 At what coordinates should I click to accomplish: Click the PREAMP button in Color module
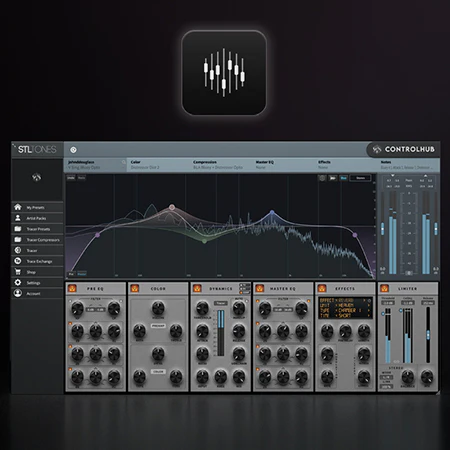158,326
